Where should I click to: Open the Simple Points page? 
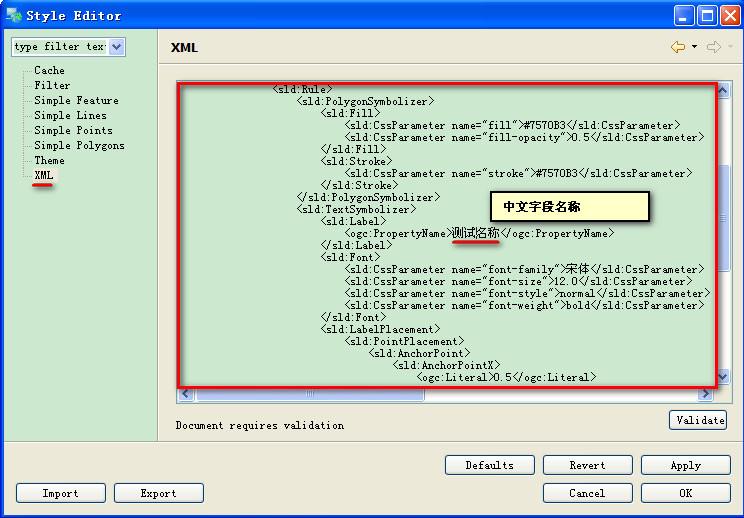click(x=73, y=130)
